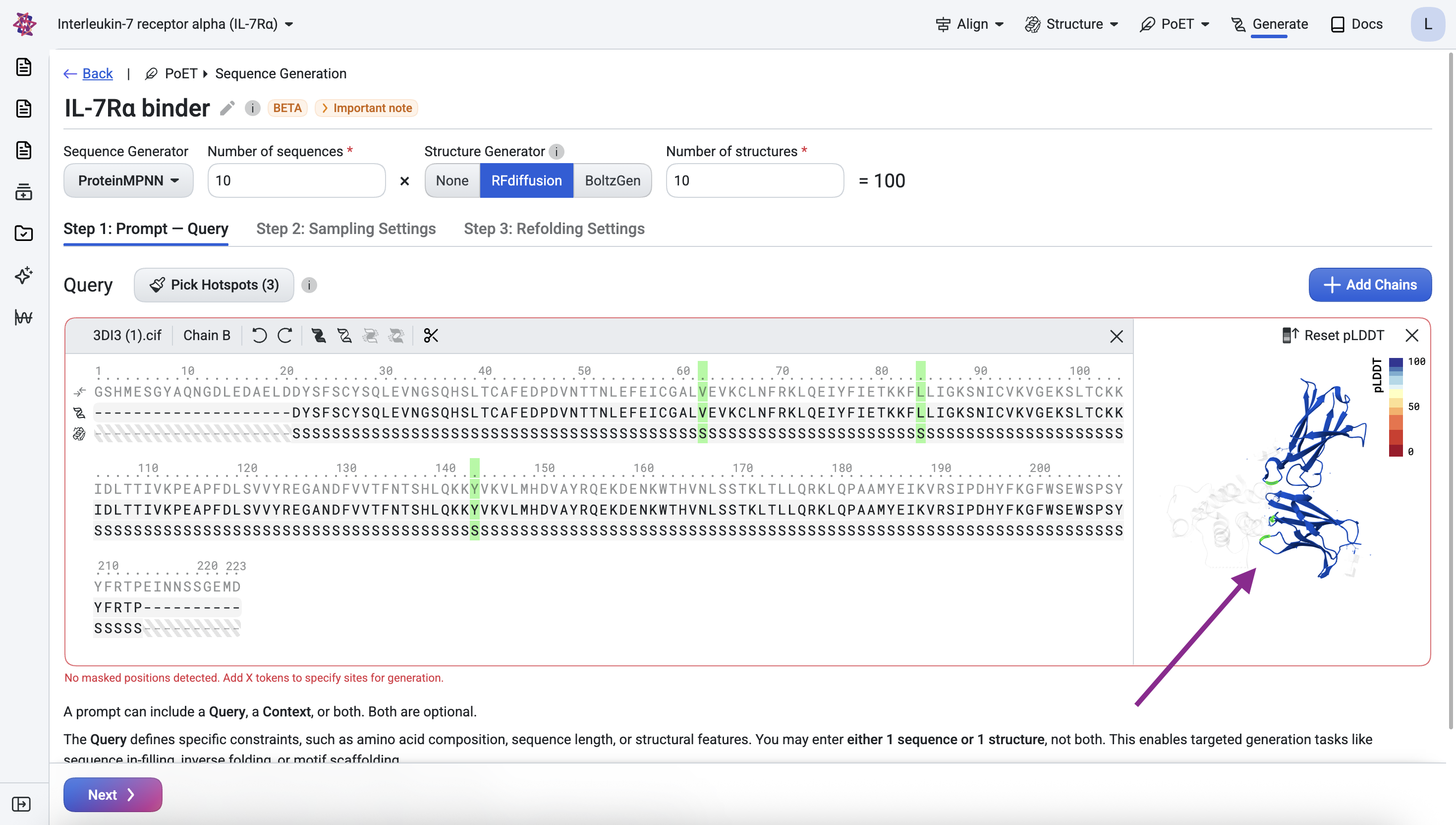Click the PoET feather breadcrumb icon
This screenshot has height=825, width=1456.
point(151,74)
